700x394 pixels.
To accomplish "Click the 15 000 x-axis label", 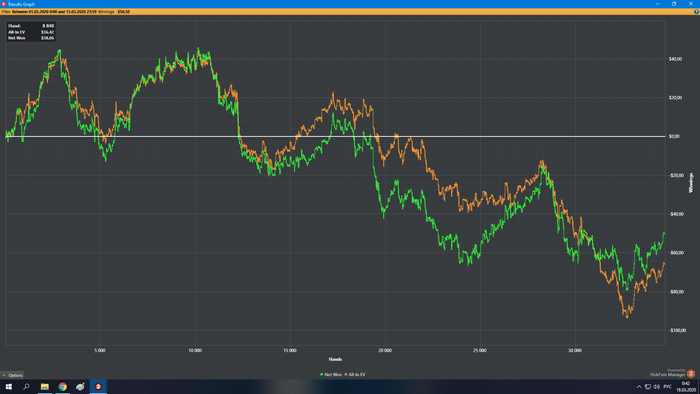I will [290, 351].
